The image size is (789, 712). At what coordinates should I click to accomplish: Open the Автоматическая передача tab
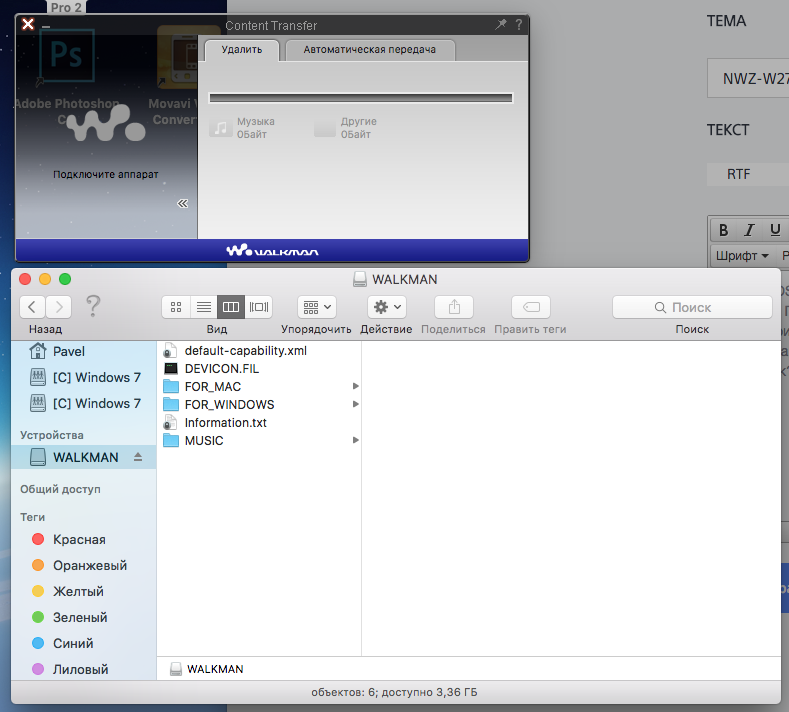click(369, 49)
